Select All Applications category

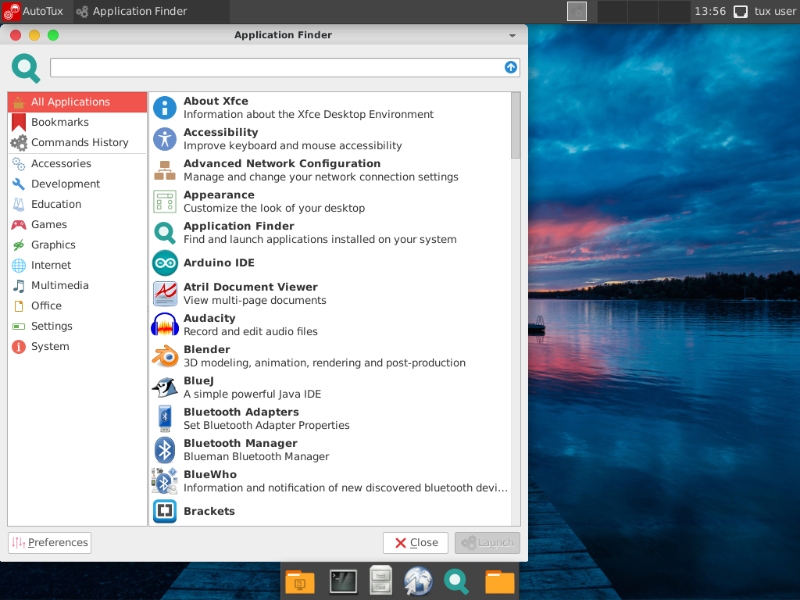[78, 102]
